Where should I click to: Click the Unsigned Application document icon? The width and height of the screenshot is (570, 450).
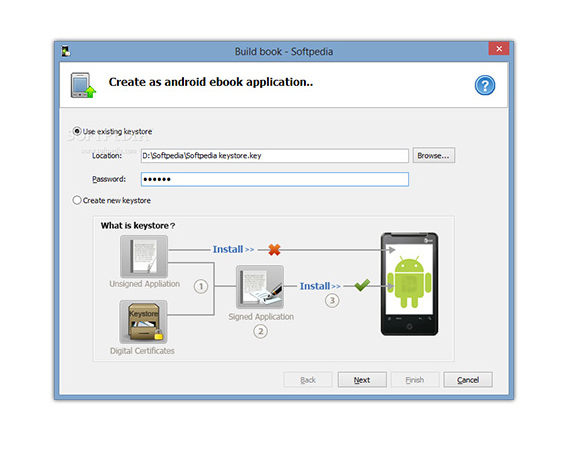144,256
